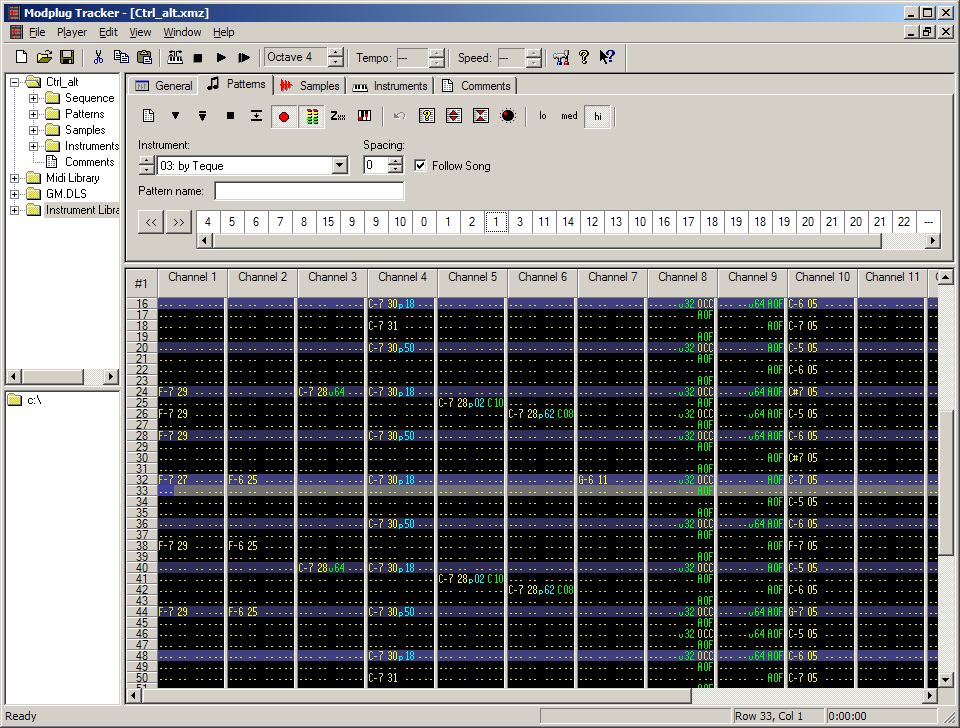Click the 'hi' detail level button
The image size is (960, 728).
pos(598,116)
